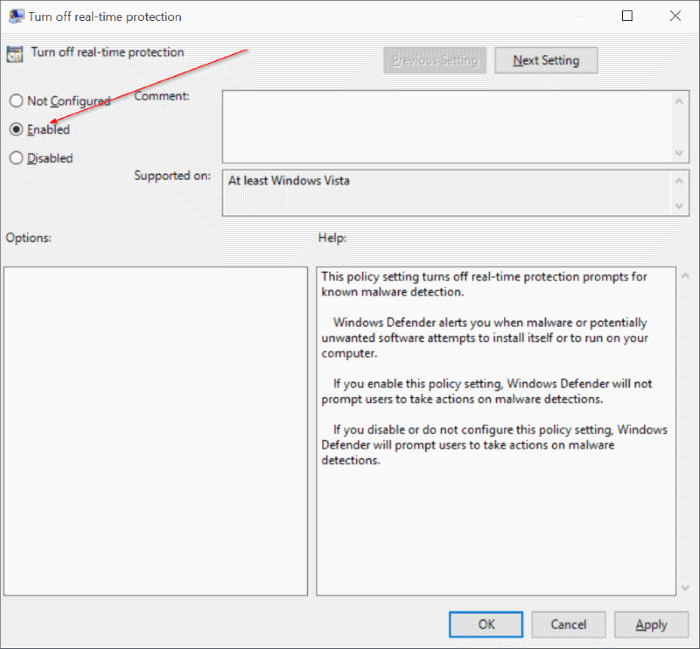Click the 'Options:' label
700x649 pixels.
tap(28, 238)
